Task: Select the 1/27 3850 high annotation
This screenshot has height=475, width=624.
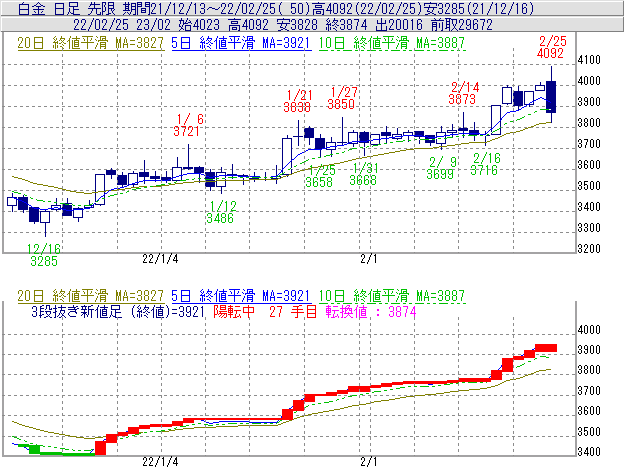Action: point(342,98)
